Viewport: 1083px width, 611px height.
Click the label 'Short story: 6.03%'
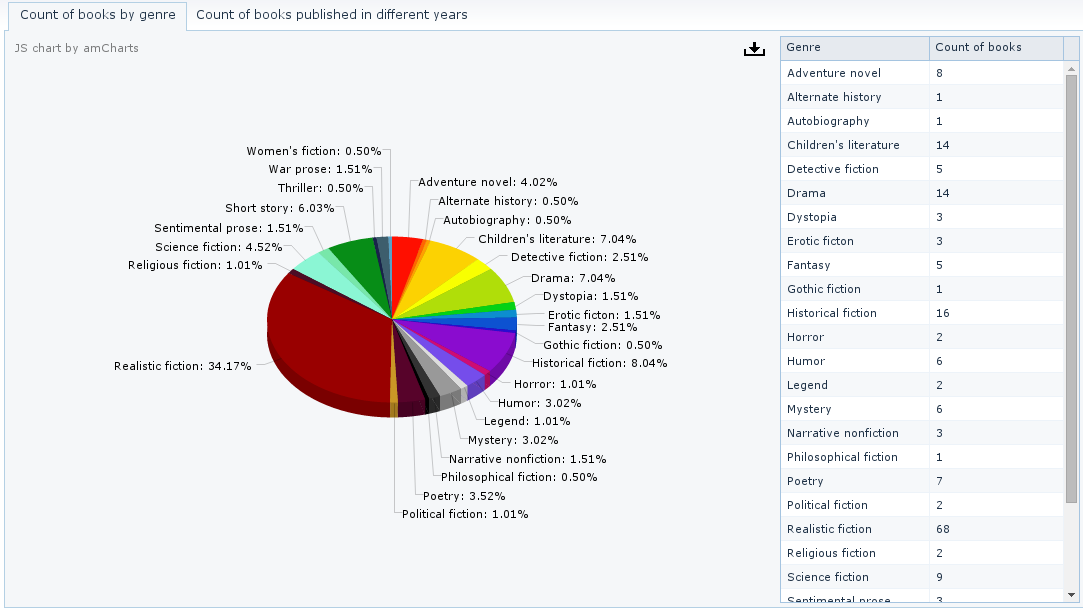(280, 208)
